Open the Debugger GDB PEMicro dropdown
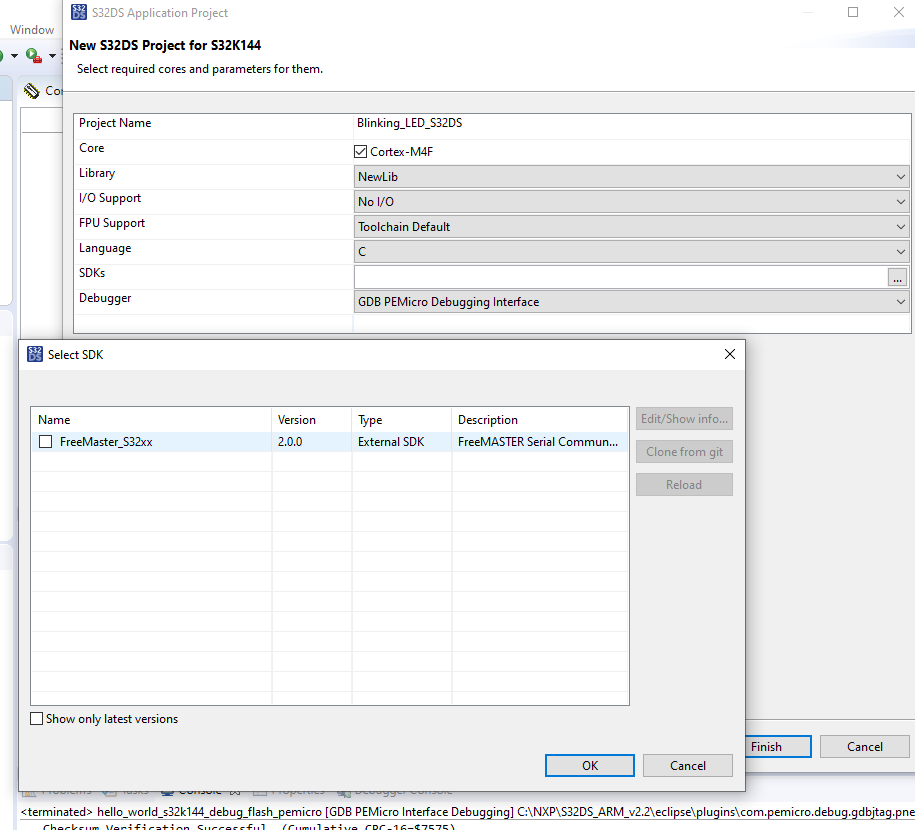Viewport: 915px width, 830px height. (631, 302)
